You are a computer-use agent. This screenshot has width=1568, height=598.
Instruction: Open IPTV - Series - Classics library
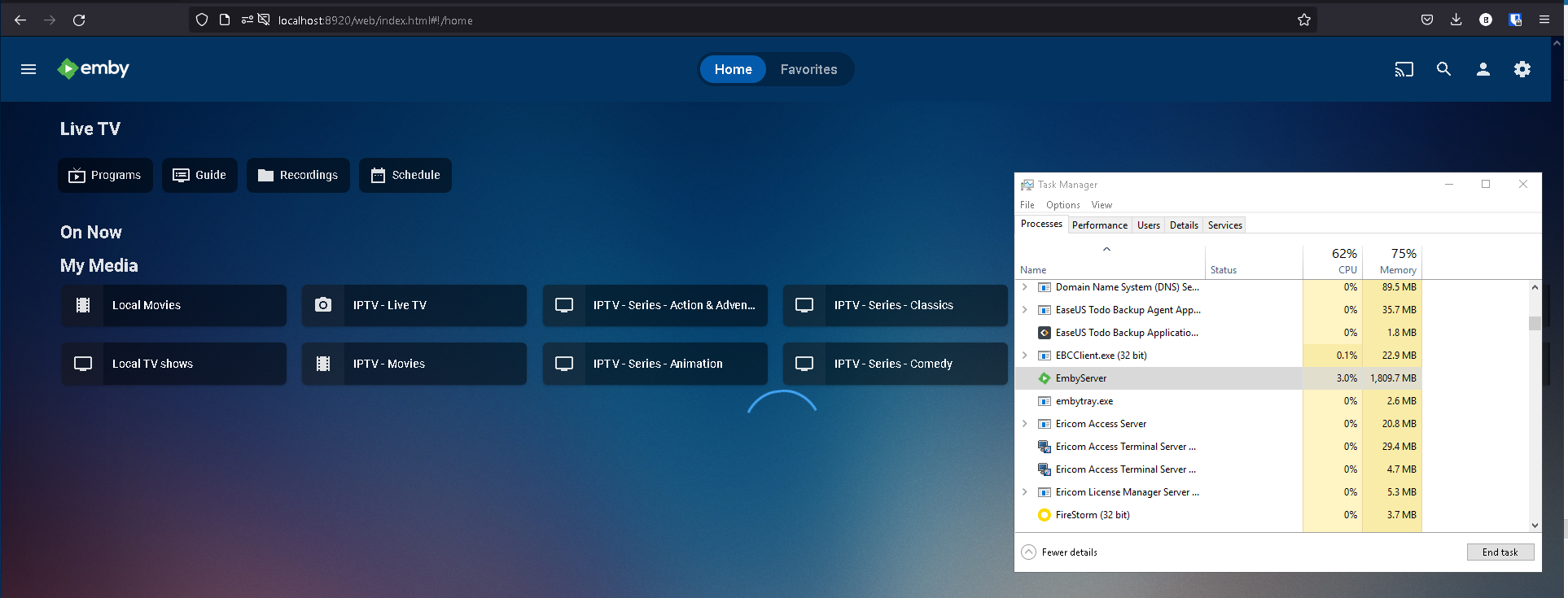click(x=896, y=305)
